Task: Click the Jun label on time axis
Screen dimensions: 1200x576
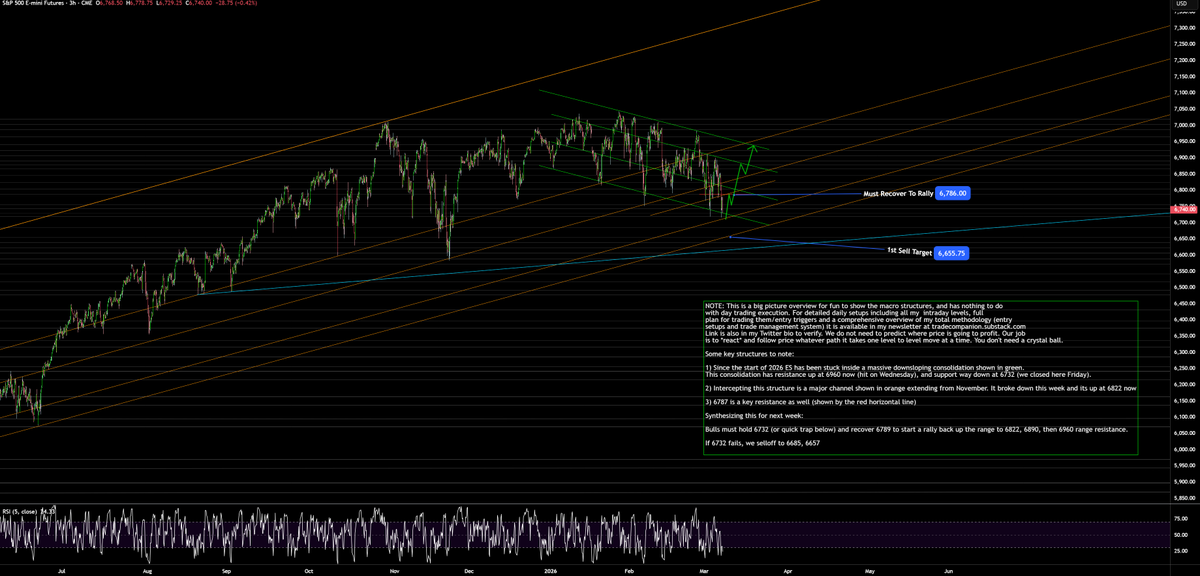Action: (948, 569)
